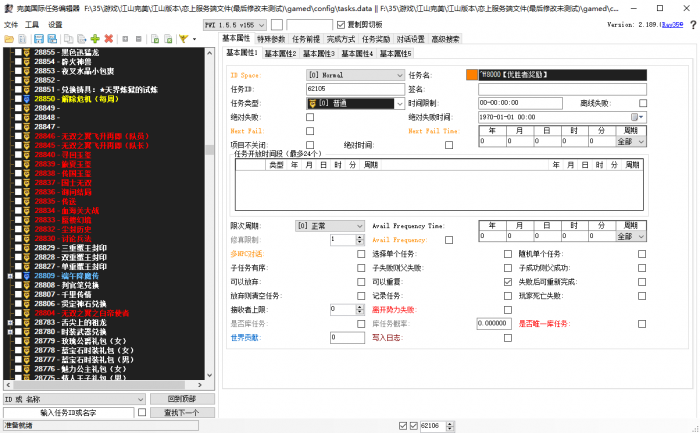The image size is (700, 433).
Task: Open the 工具 menu
Action: (32, 24)
